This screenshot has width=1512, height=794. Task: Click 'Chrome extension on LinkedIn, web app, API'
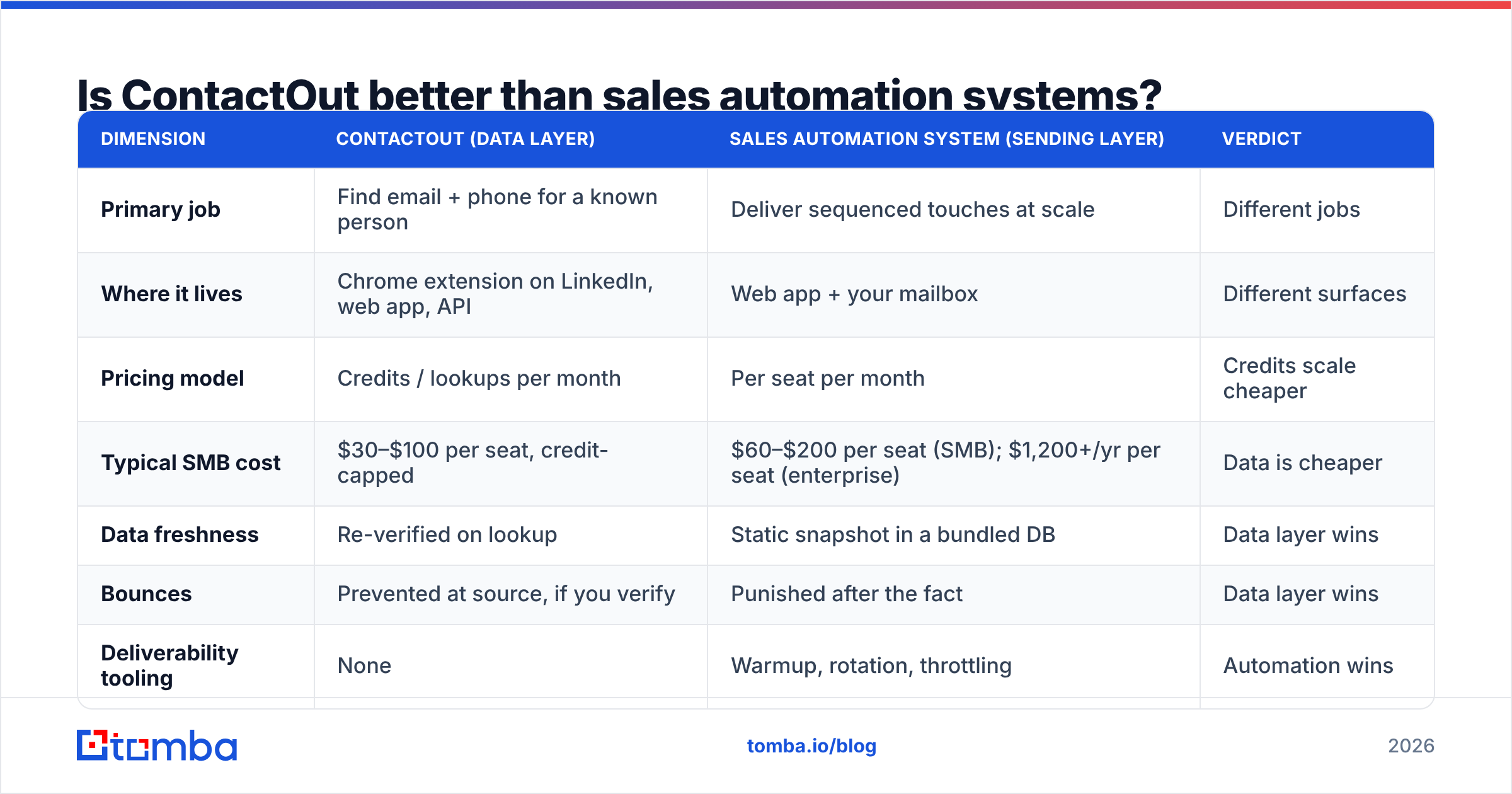coord(495,294)
